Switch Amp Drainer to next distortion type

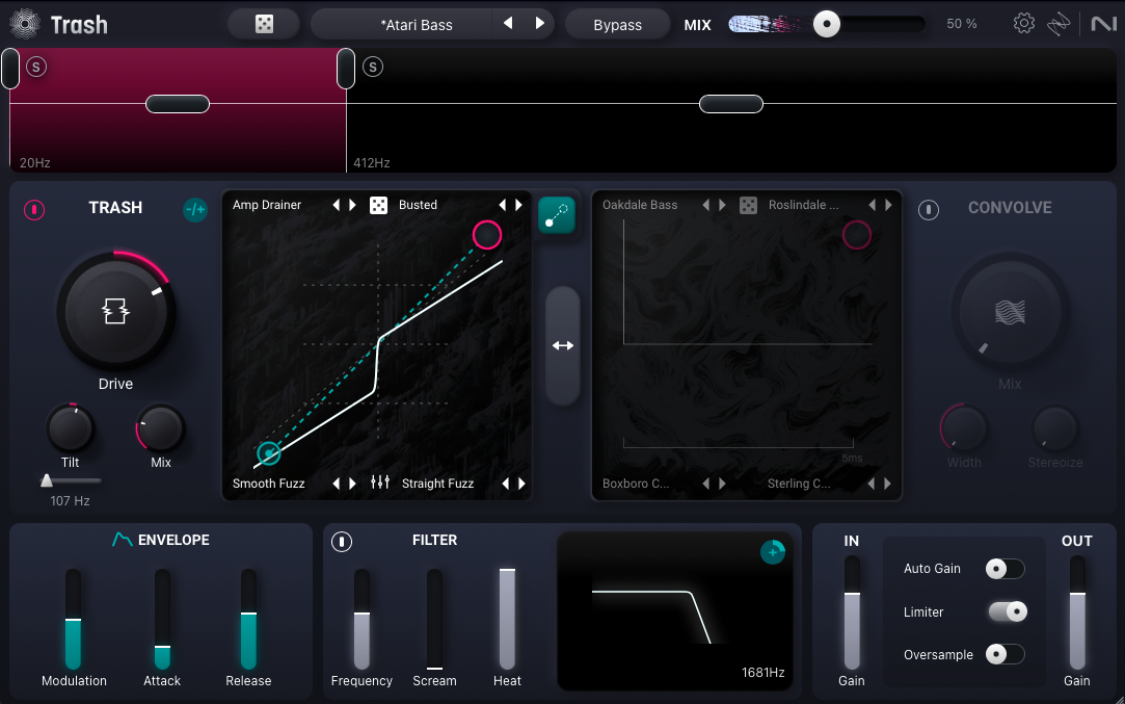coord(352,205)
